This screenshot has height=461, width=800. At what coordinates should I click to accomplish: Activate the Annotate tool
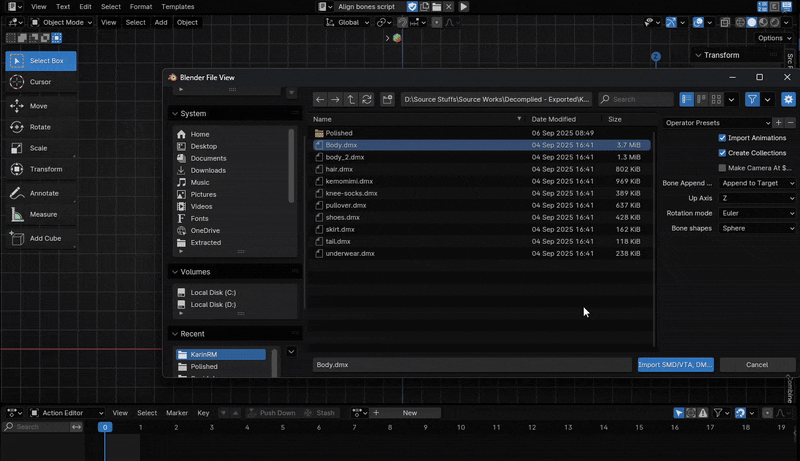point(41,193)
